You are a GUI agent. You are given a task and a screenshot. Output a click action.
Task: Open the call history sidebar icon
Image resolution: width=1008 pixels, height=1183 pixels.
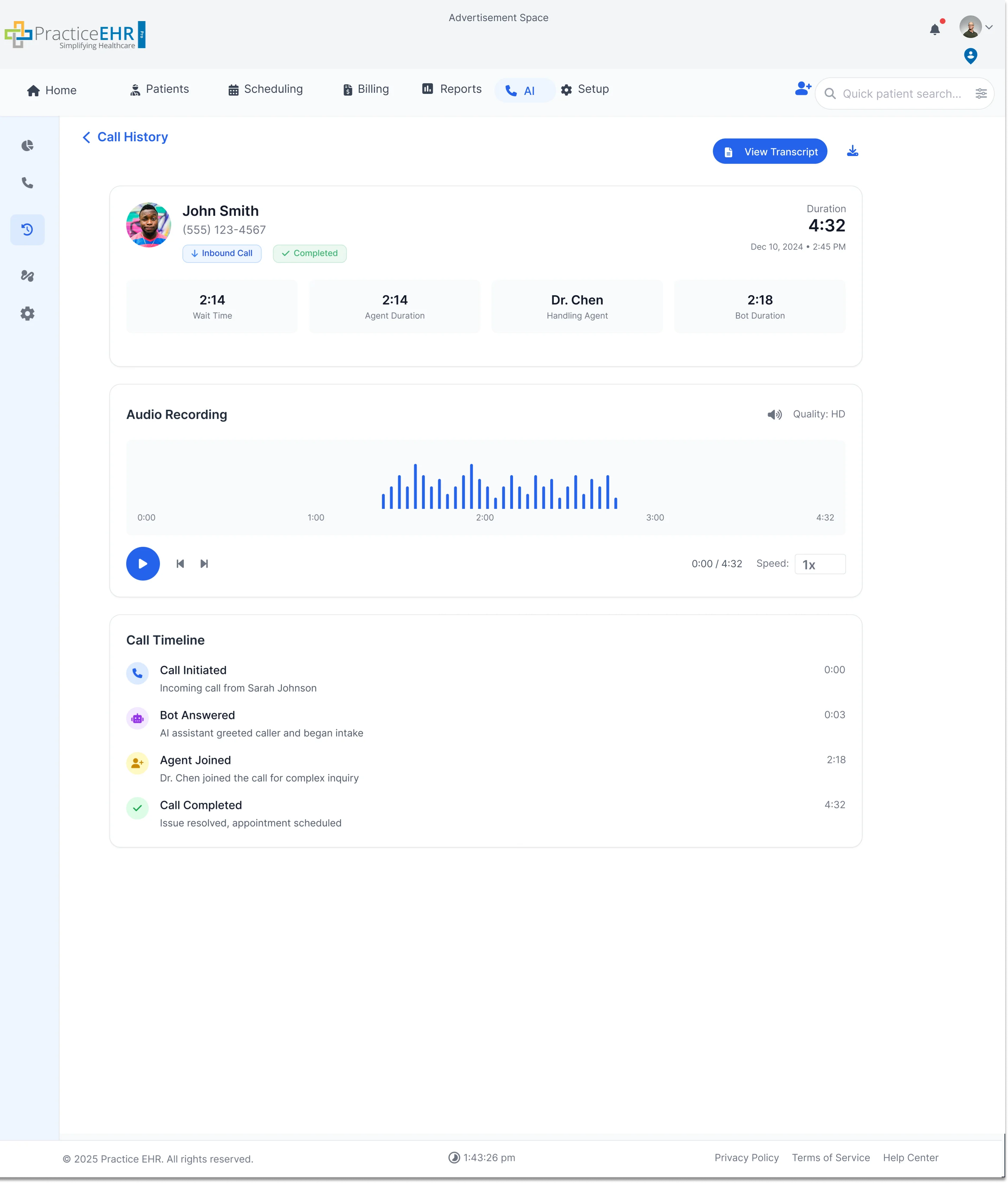click(x=27, y=230)
